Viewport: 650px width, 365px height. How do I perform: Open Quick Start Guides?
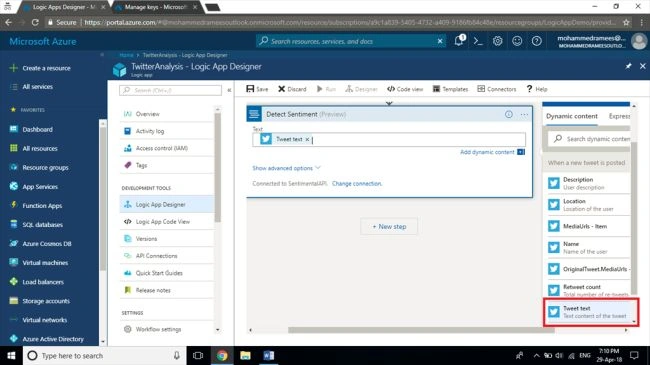click(x=167, y=273)
